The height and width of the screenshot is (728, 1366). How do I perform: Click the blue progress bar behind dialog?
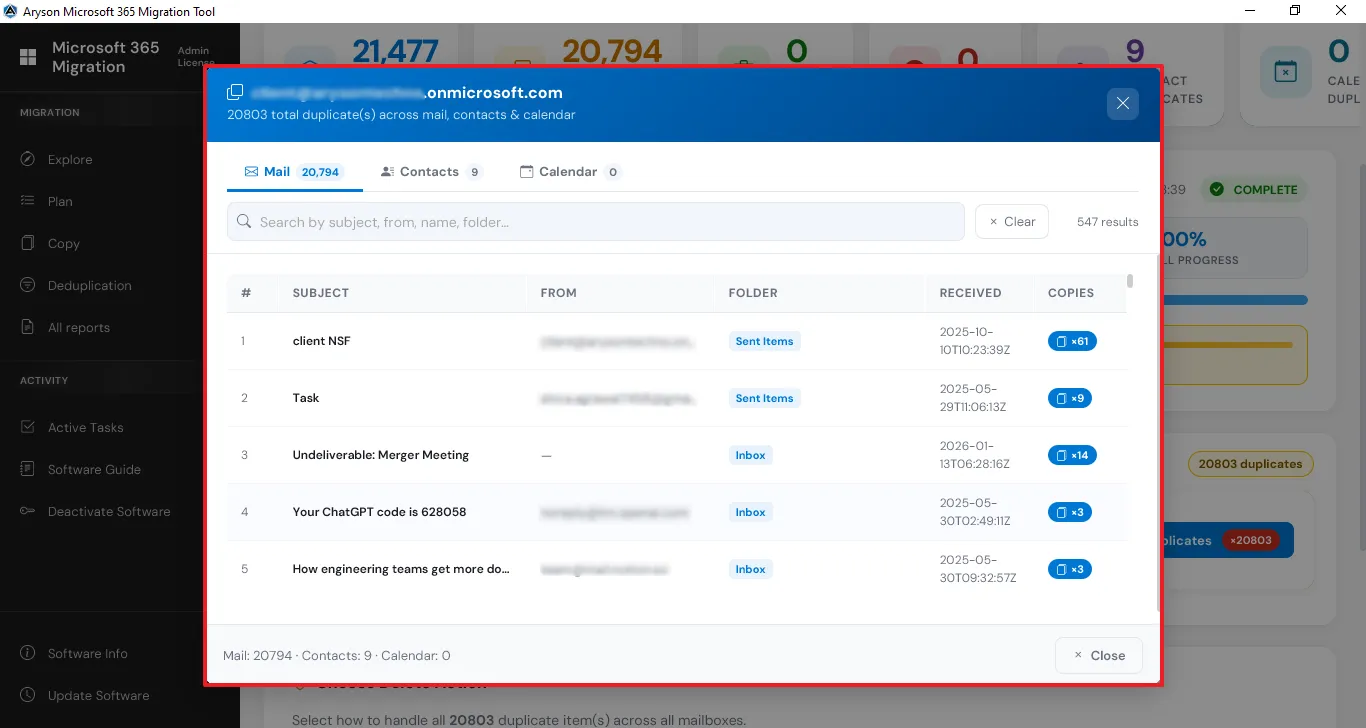coord(1235,300)
